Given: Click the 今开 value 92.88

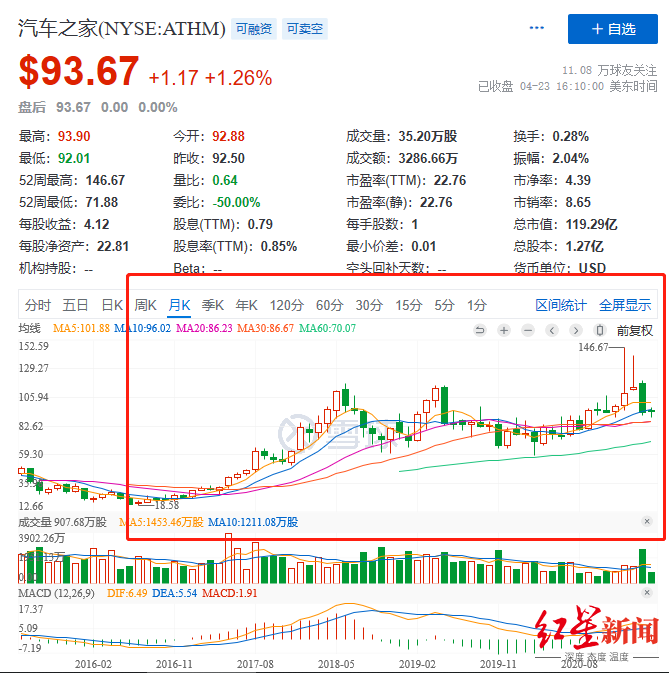Looking at the screenshot, I should [228, 136].
